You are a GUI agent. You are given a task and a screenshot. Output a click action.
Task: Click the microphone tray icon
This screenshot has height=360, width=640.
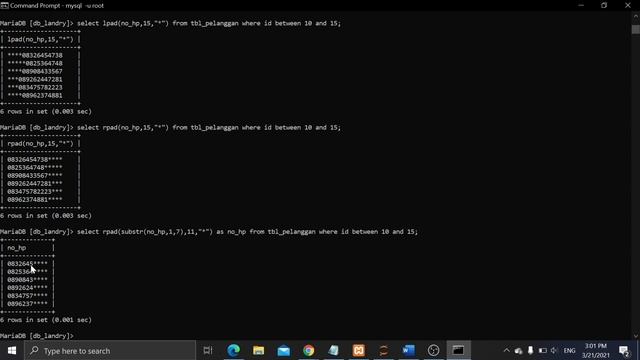click(x=530, y=351)
